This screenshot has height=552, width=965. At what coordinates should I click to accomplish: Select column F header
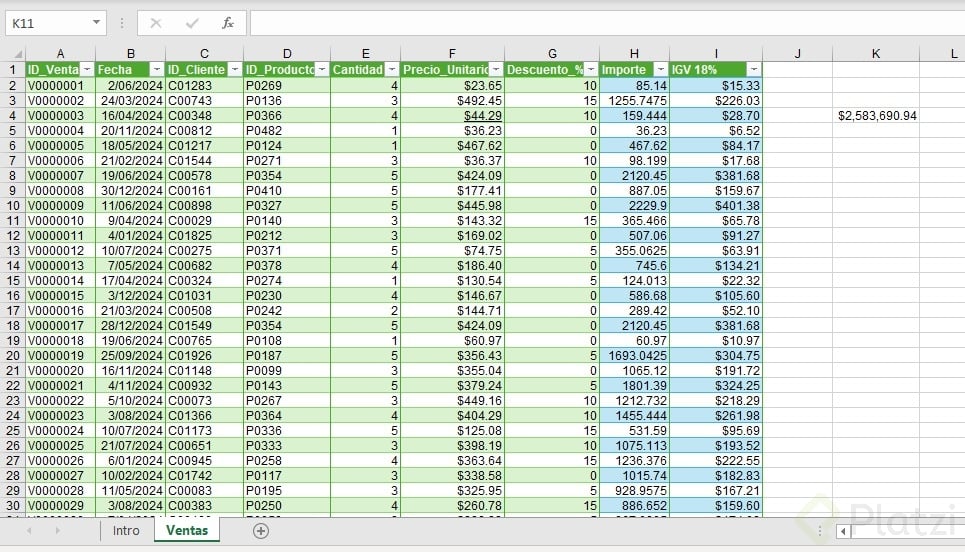452,54
